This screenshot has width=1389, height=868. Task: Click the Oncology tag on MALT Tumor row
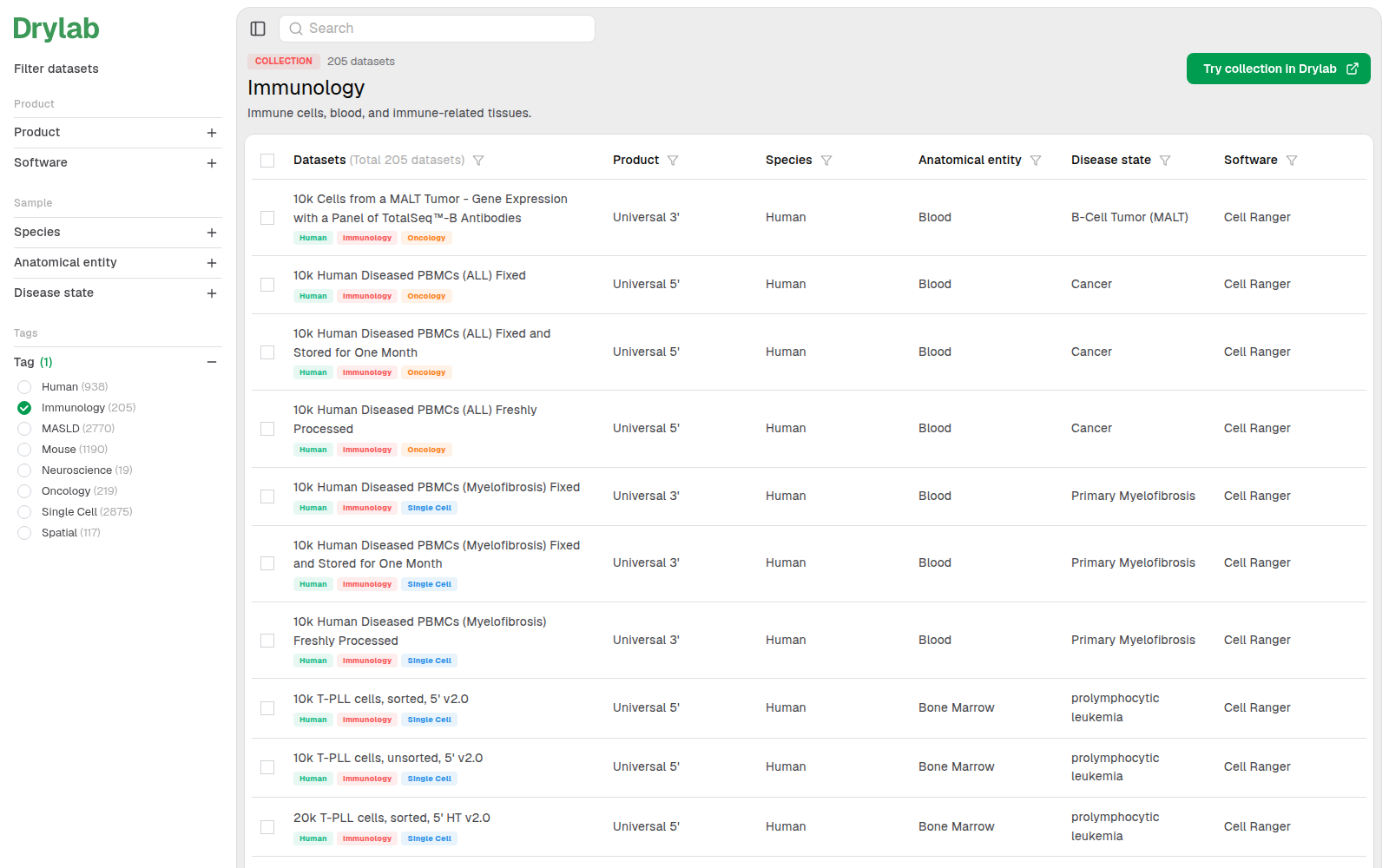(426, 238)
